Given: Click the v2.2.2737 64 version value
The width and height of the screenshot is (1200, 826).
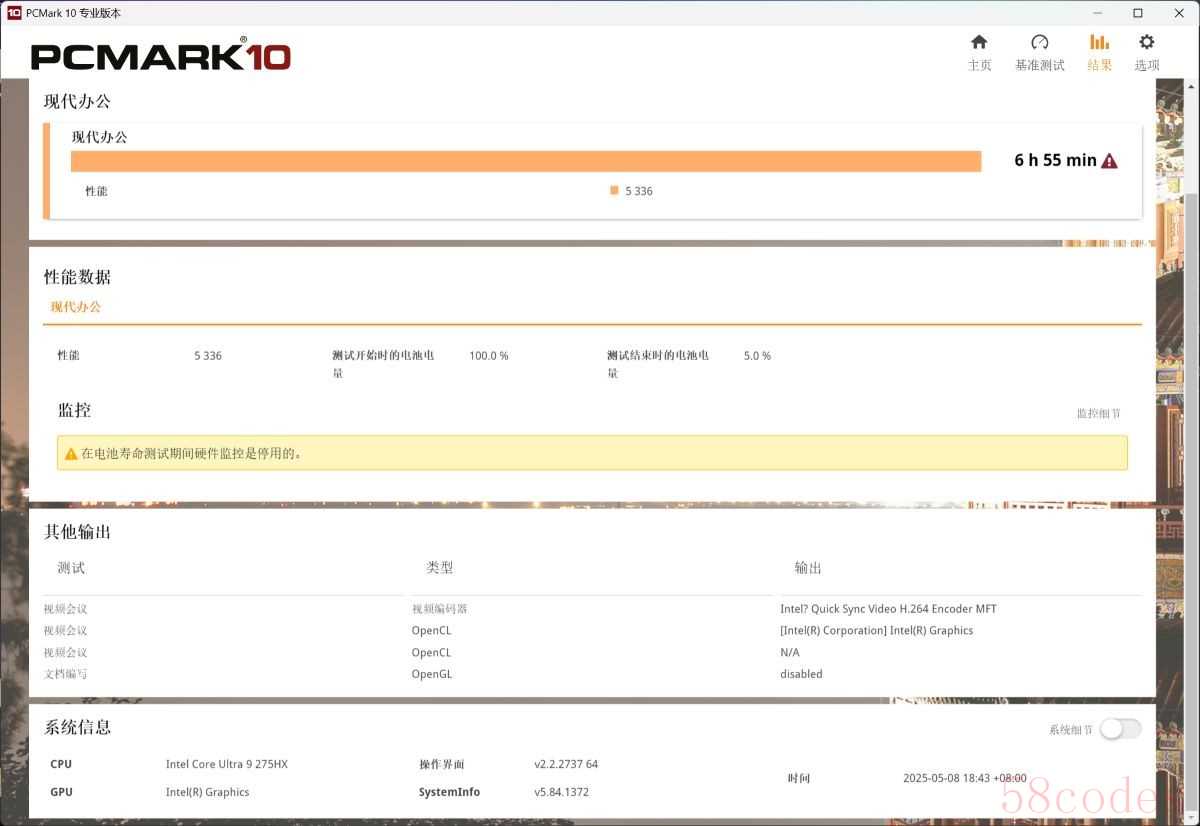Looking at the screenshot, I should coord(566,764).
